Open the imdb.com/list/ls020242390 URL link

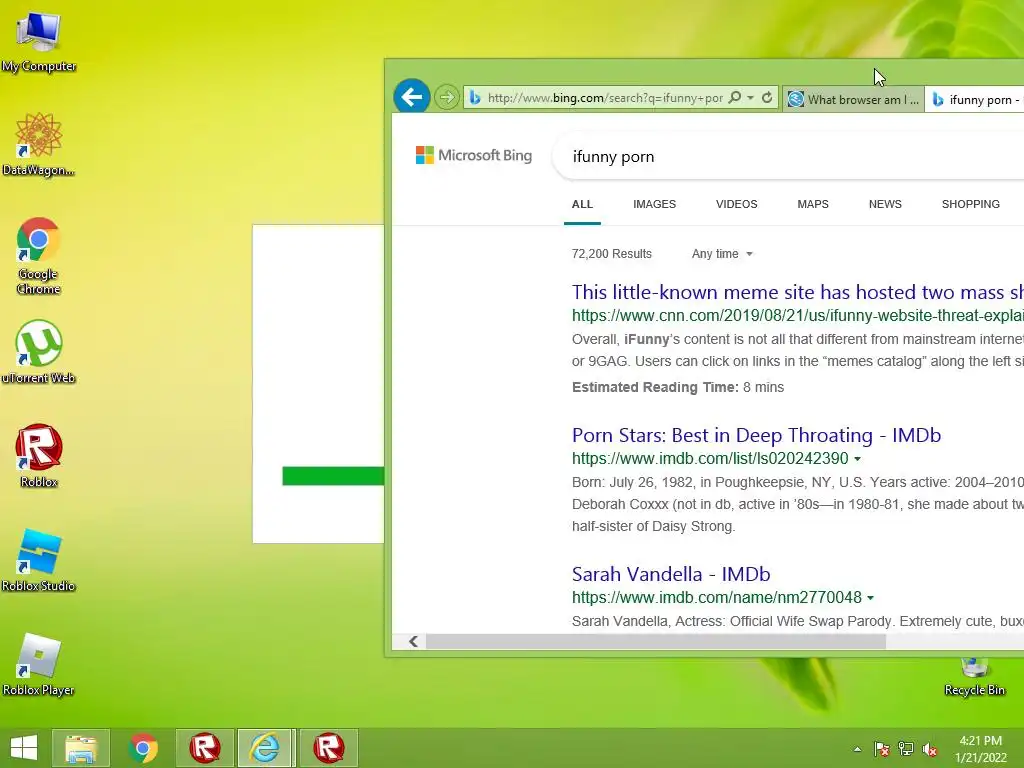coord(710,459)
